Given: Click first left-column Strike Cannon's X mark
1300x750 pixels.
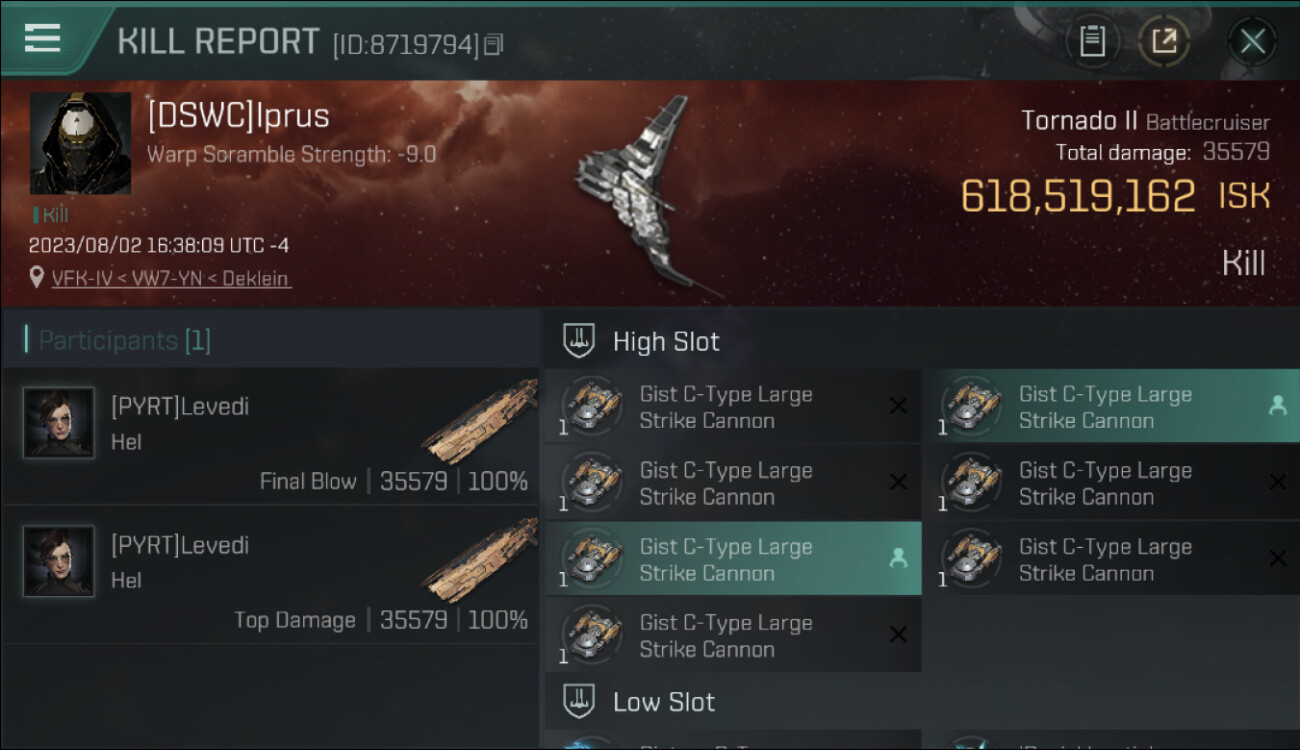Looking at the screenshot, I should tap(898, 406).
